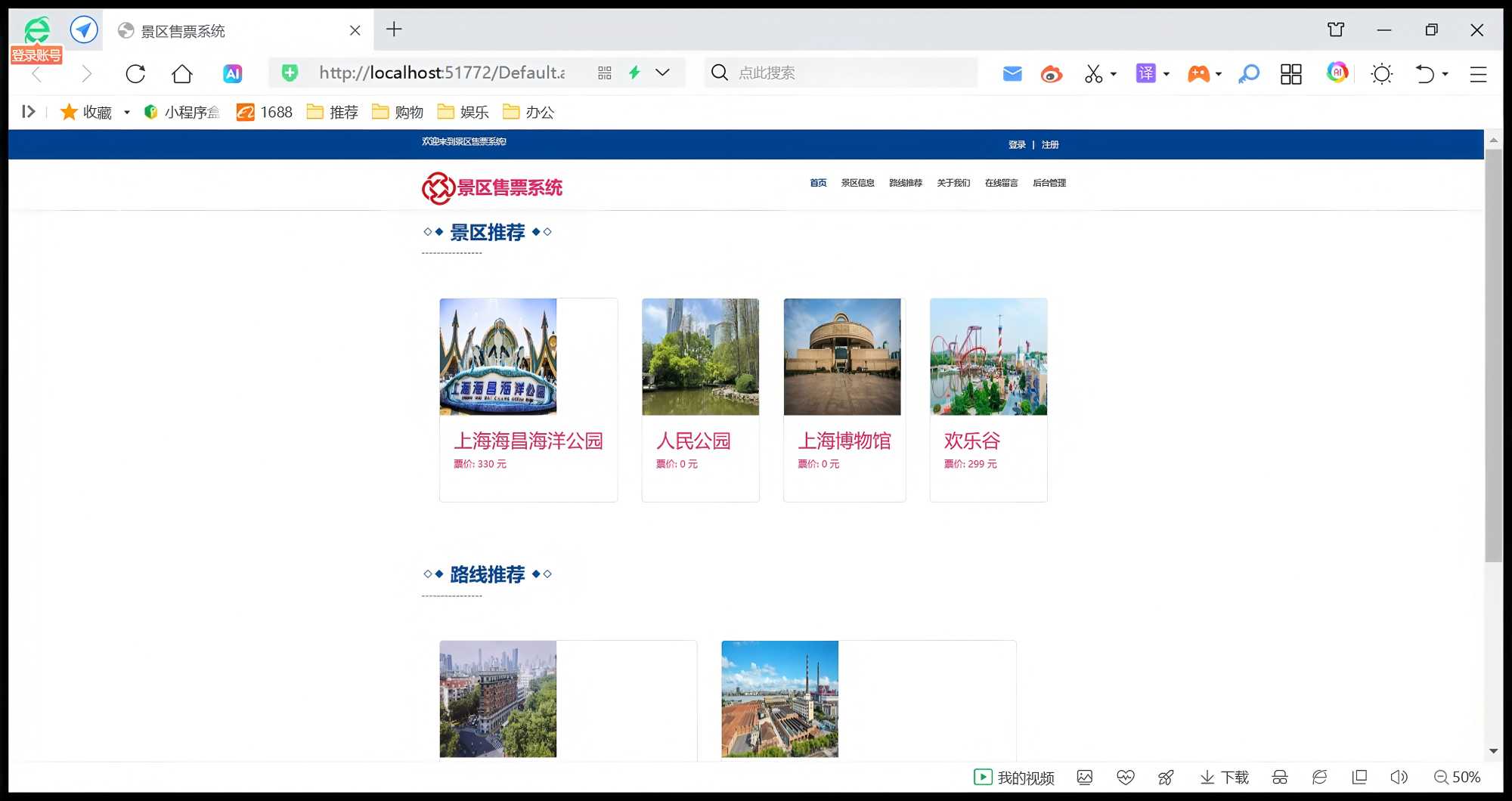Expand the 收藏 favorites dropdown arrow
The width and height of the screenshot is (1512, 801).
click(127, 113)
